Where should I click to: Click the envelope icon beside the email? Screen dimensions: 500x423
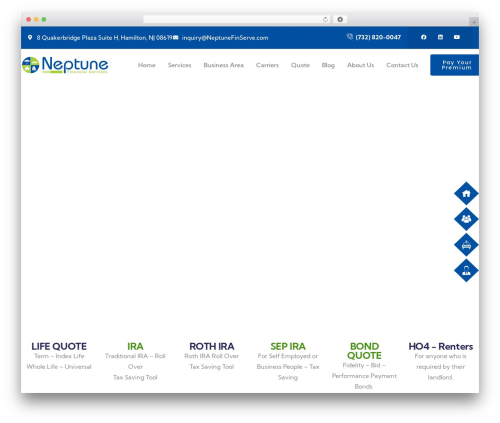176,37
